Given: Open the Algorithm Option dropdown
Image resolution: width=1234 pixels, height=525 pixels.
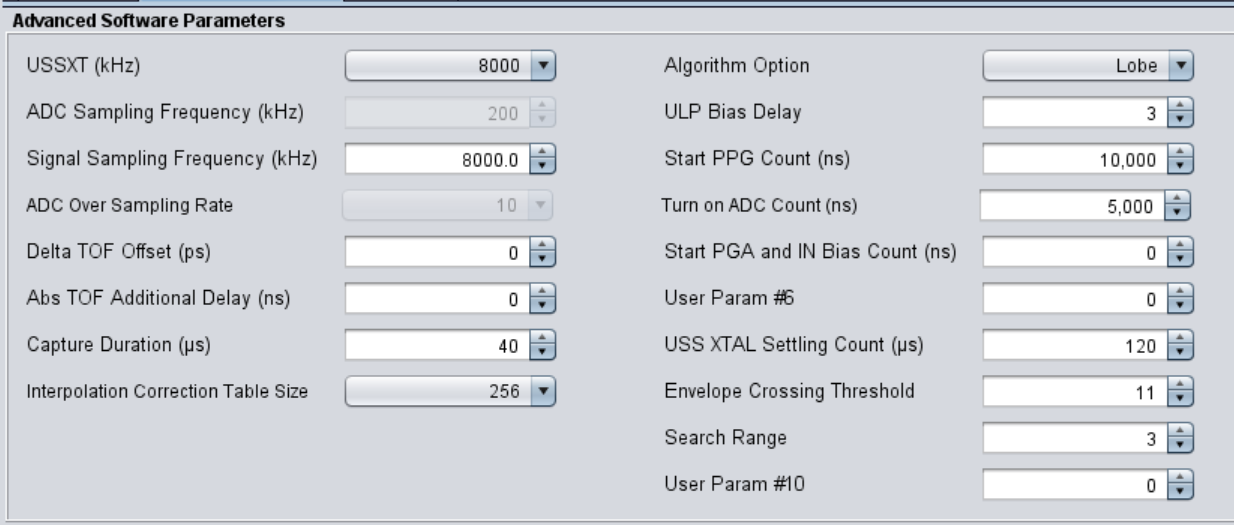Looking at the screenshot, I should click(x=1088, y=67).
